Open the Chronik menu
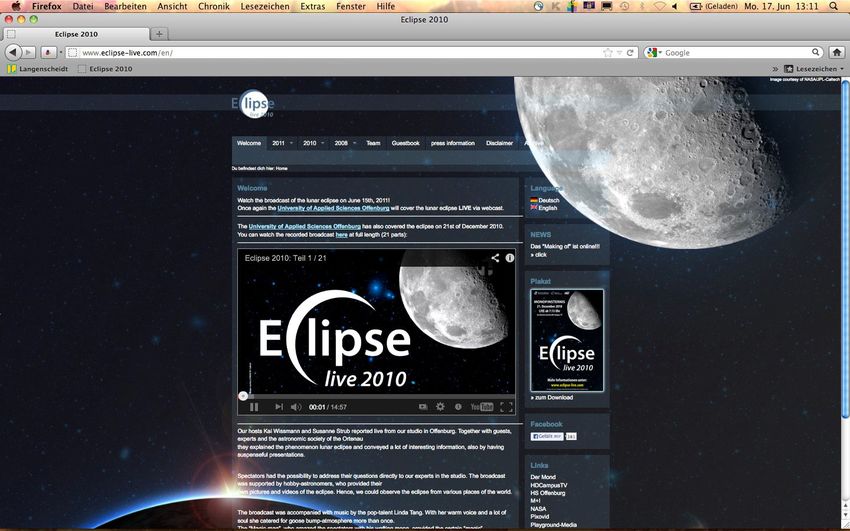Image resolution: width=850 pixels, height=531 pixels. (x=214, y=7)
